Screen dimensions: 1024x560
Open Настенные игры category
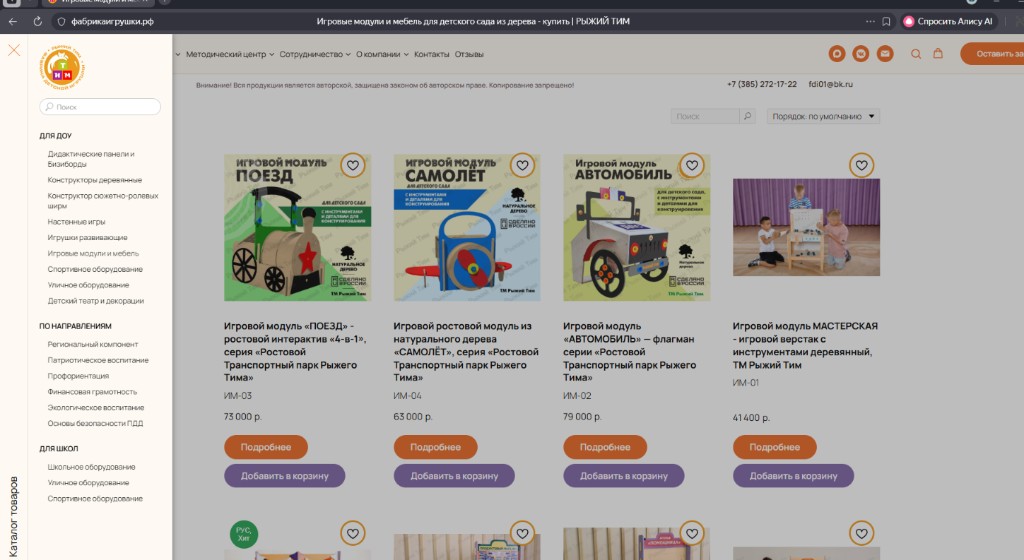click(x=76, y=222)
